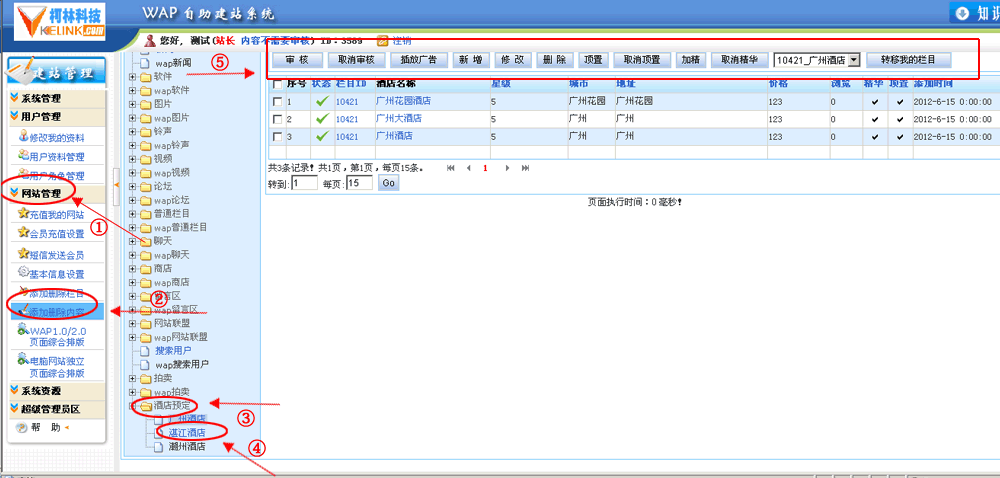Screen dimensions: 1000x478
Task: Click the 用户资料管理 users icon
Action: pos(24,155)
